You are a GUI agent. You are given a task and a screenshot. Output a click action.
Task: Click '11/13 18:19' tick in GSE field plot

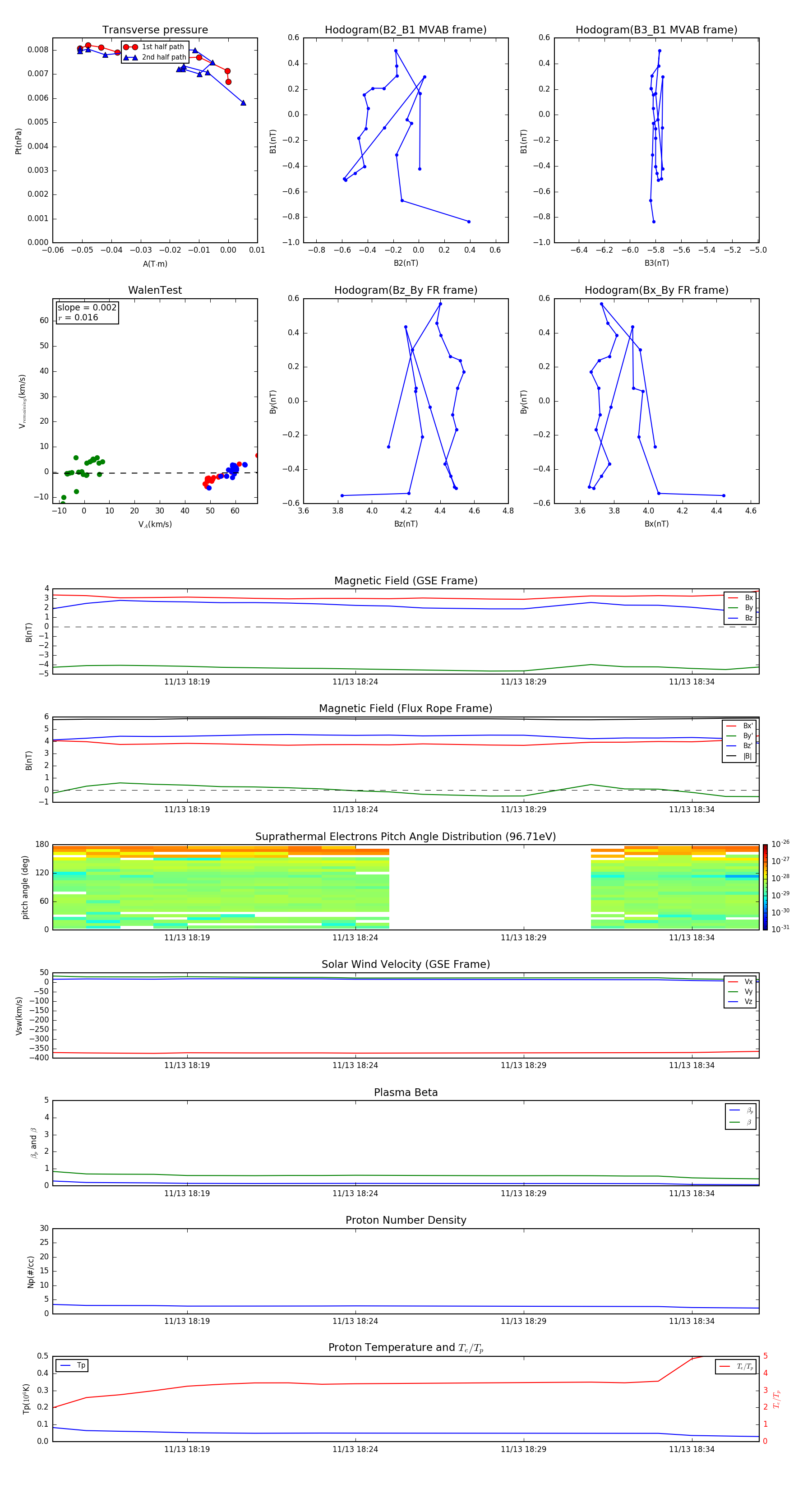point(187,682)
